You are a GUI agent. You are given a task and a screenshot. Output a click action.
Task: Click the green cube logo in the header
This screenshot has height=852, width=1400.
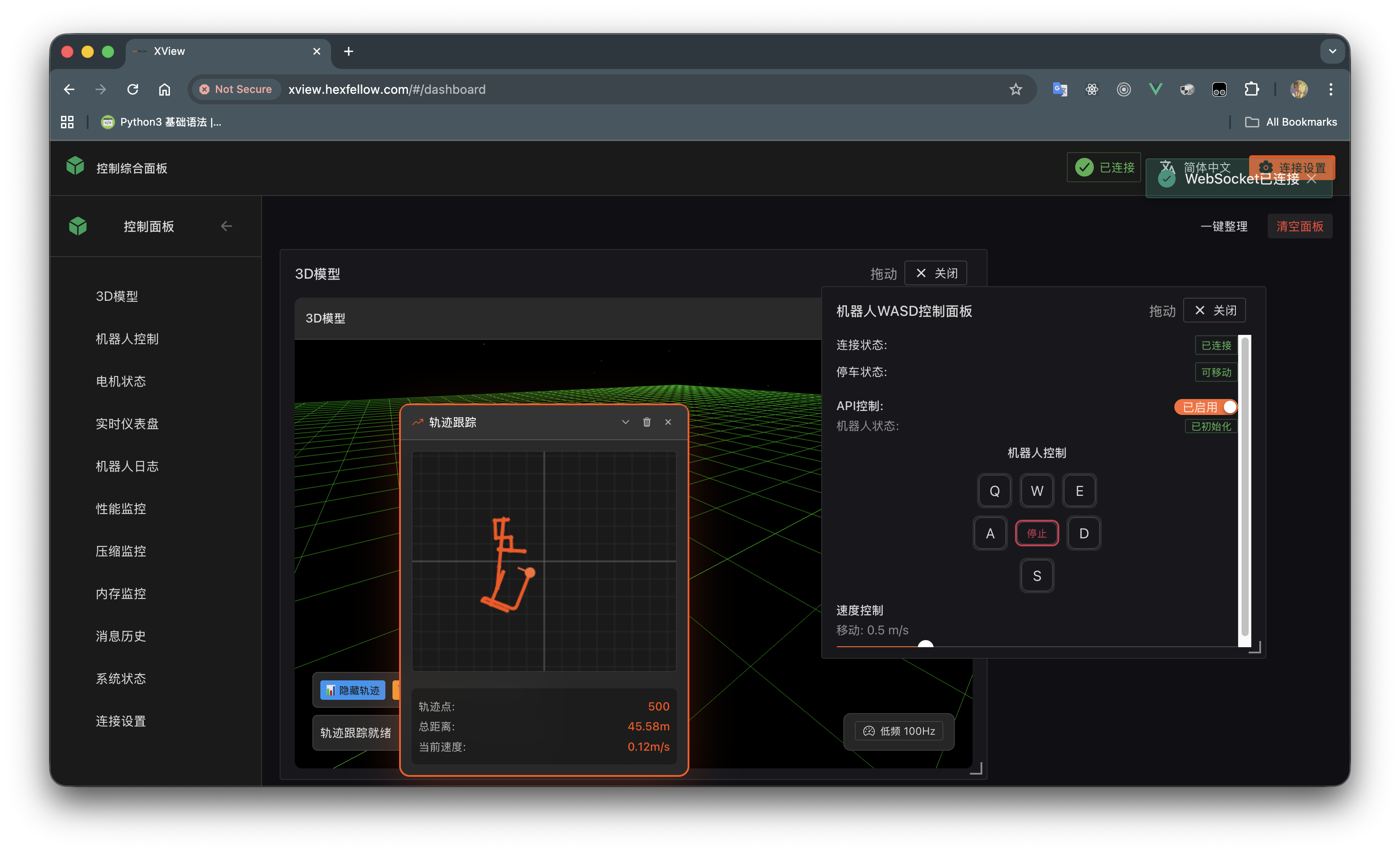(x=75, y=166)
